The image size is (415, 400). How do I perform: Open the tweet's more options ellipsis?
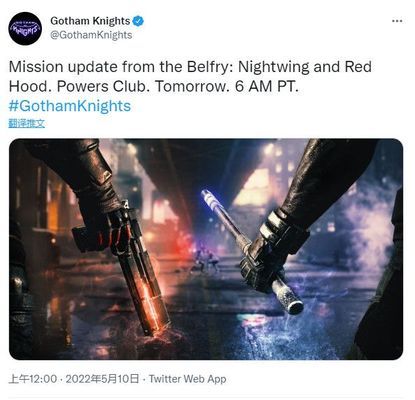click(x=397, y=21)
